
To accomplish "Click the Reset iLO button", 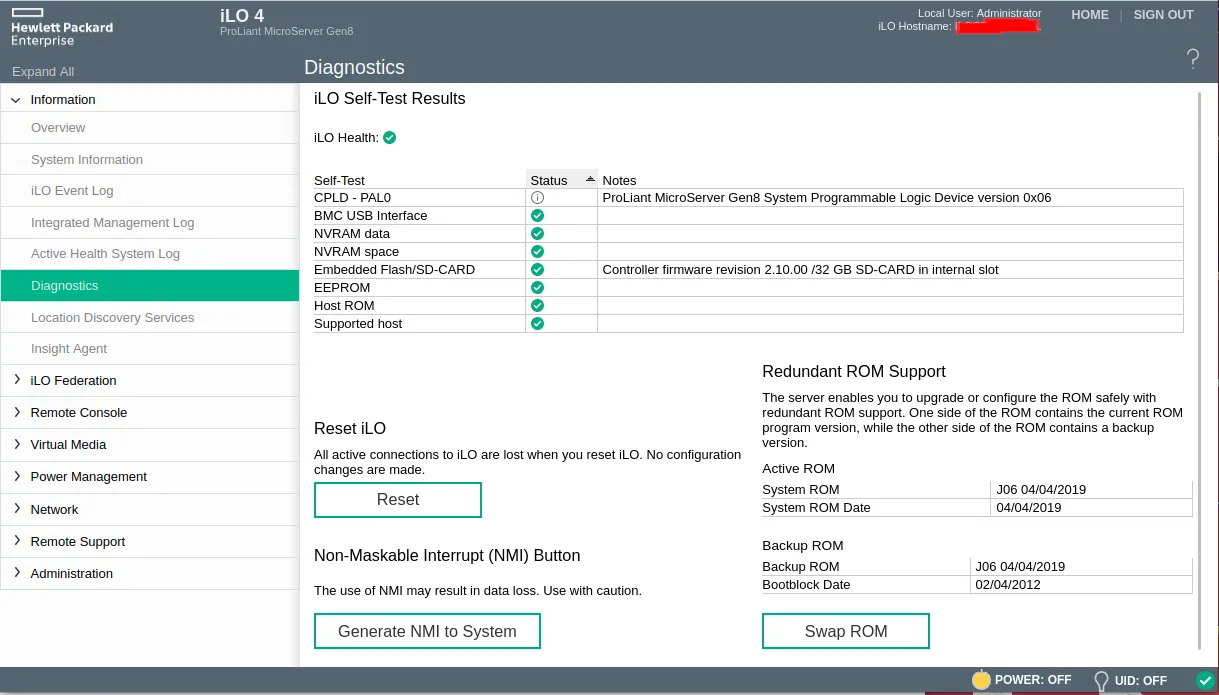I will [398, 500].
